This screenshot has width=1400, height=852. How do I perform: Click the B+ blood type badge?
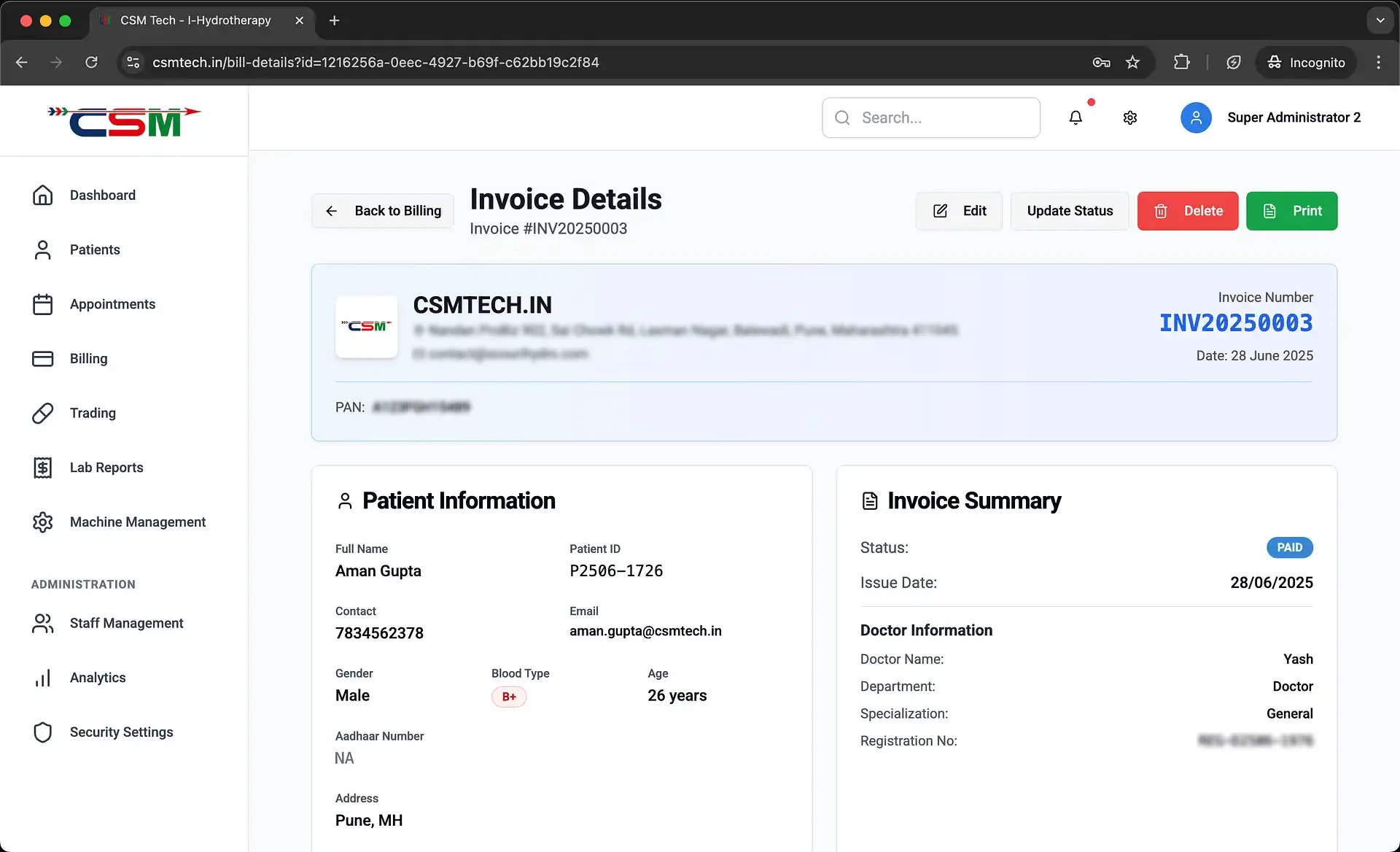click(x=509, y=697)
